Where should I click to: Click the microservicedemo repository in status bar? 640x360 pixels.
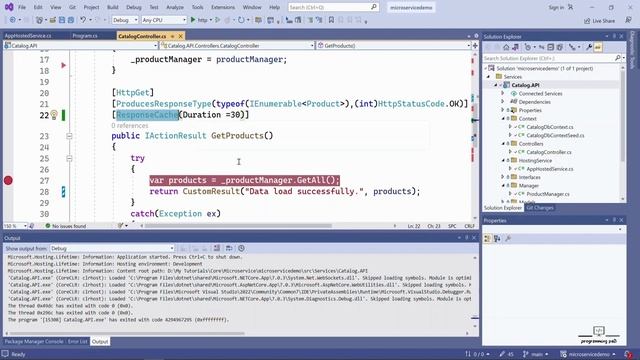[x=588, y=354]
